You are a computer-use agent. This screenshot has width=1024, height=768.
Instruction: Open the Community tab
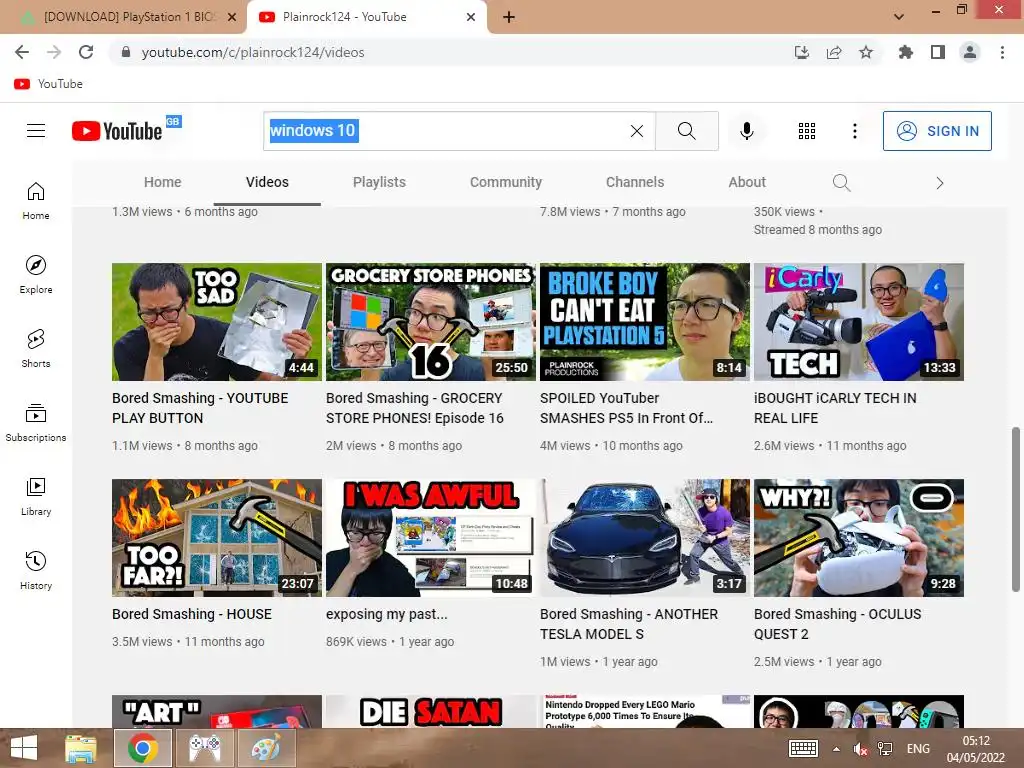506,182
